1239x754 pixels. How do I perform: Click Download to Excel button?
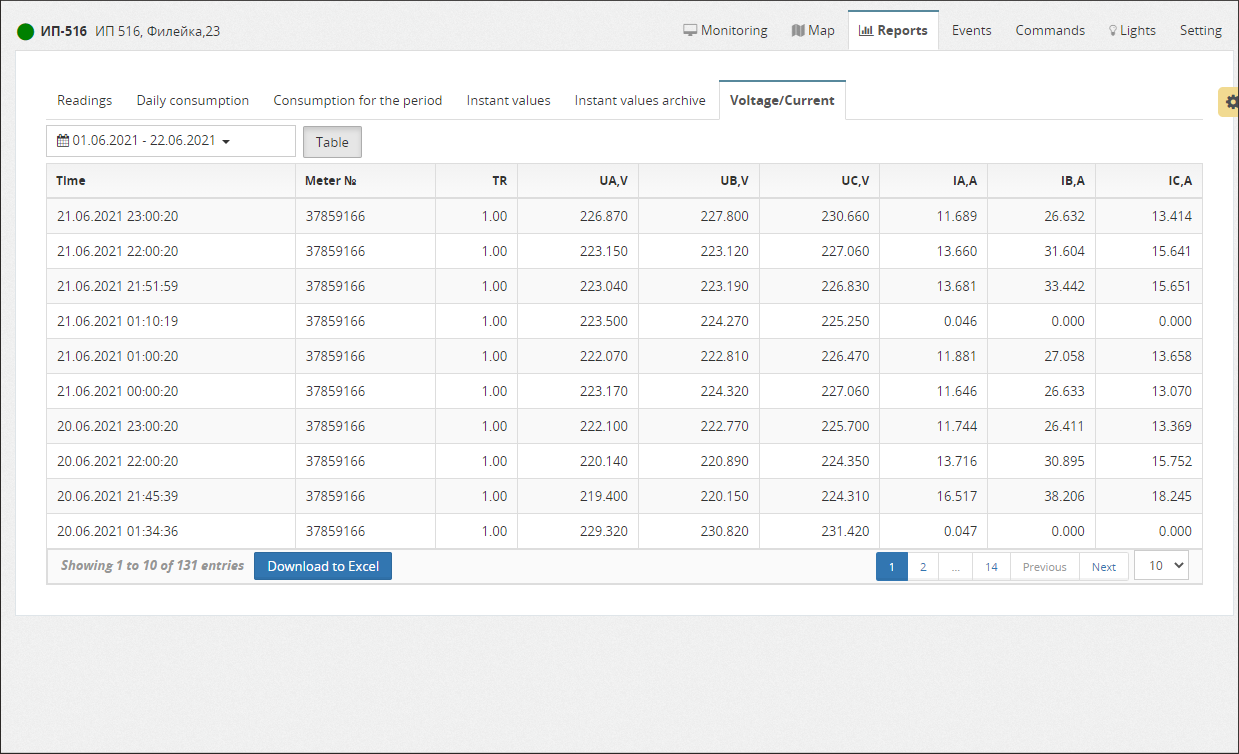(x=323, y=566)
